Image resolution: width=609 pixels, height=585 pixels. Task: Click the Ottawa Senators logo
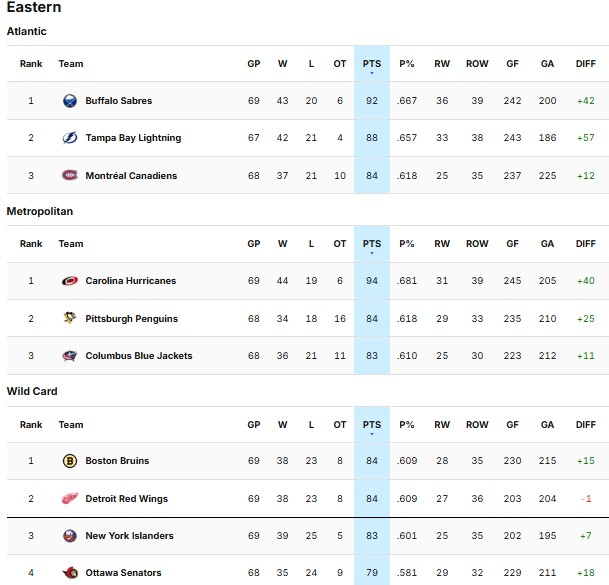coord(70,573)
